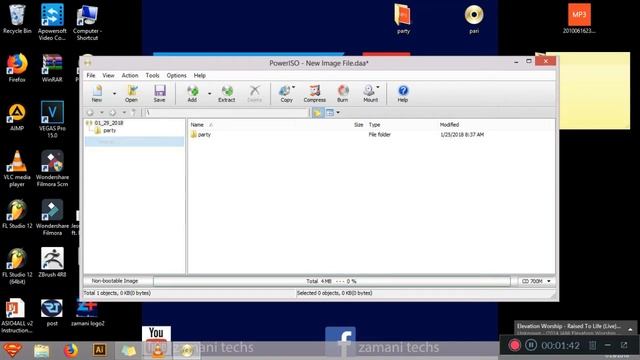The image size is (640, 360).
Task: Click the Back navigation arrow
Action: (x=90, y=112)
